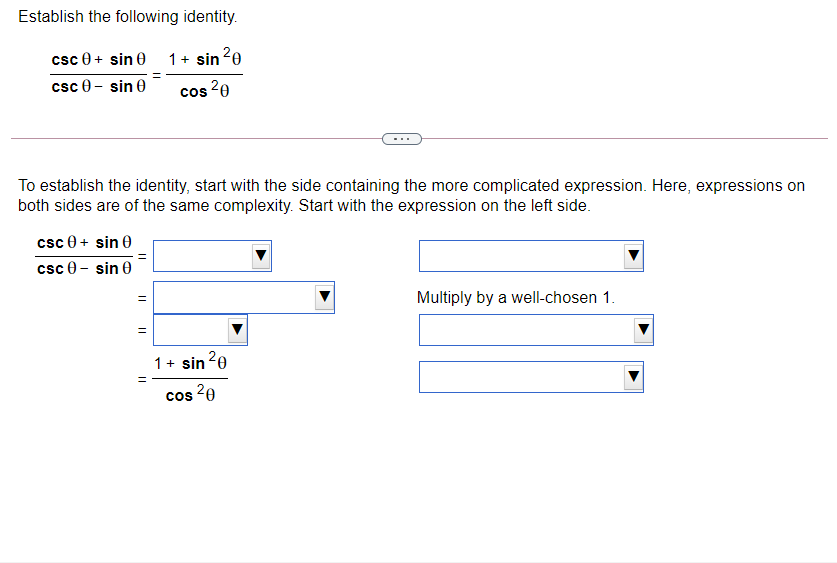837x563 pixels.
Task: Click the 'Establish the following identity.' heading
Action: tap(128, 17)
